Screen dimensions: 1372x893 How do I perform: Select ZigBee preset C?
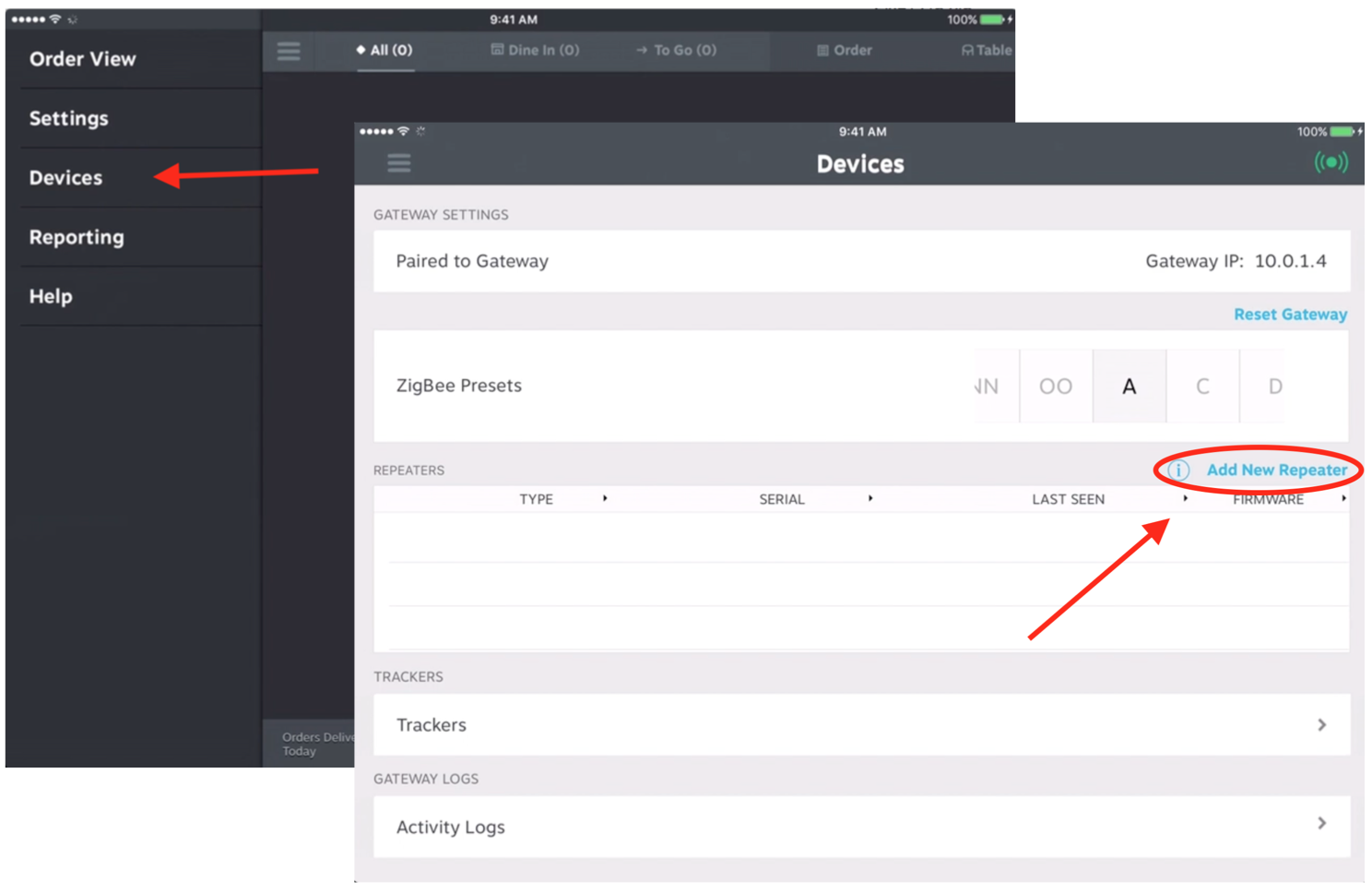[1202, 387]
